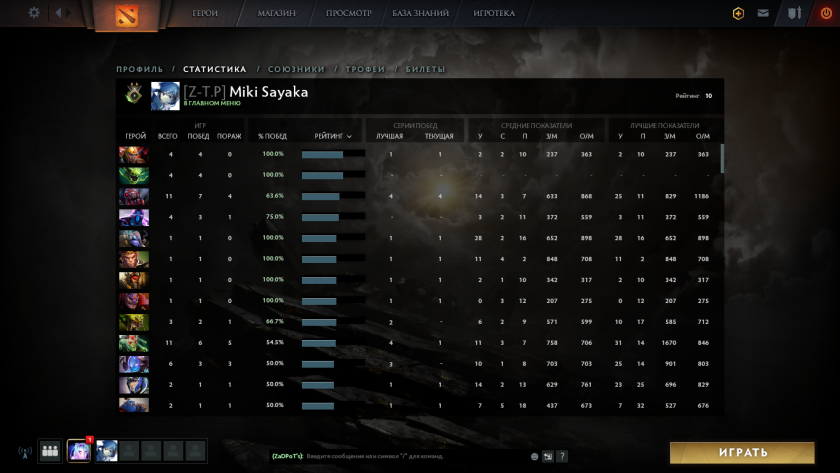
Task: Select hero portrait in row with 703 З/М
Action: coord(134,364)
